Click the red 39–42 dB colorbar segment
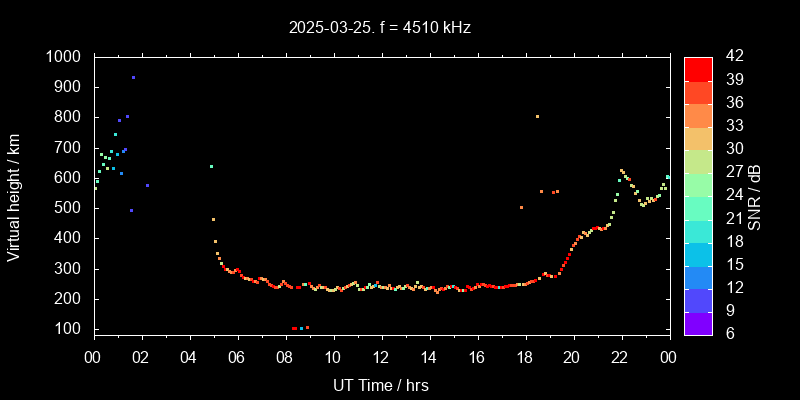Screen dimensions: 800x400 click(x=698, y=68)
